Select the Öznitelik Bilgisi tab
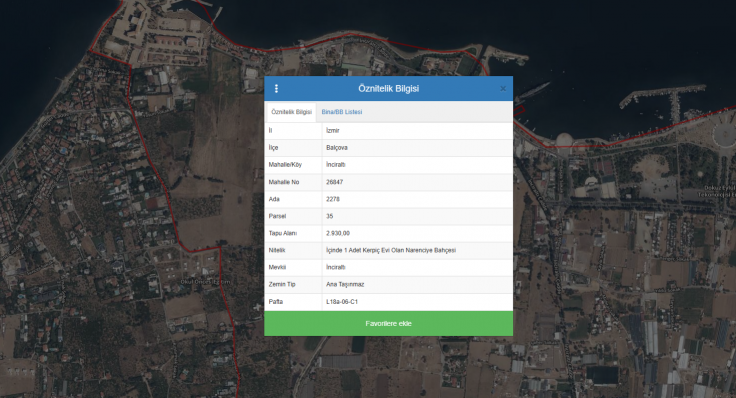Image resolution: width=736 pixels, height=398 pixels. [x=291, y=112]
